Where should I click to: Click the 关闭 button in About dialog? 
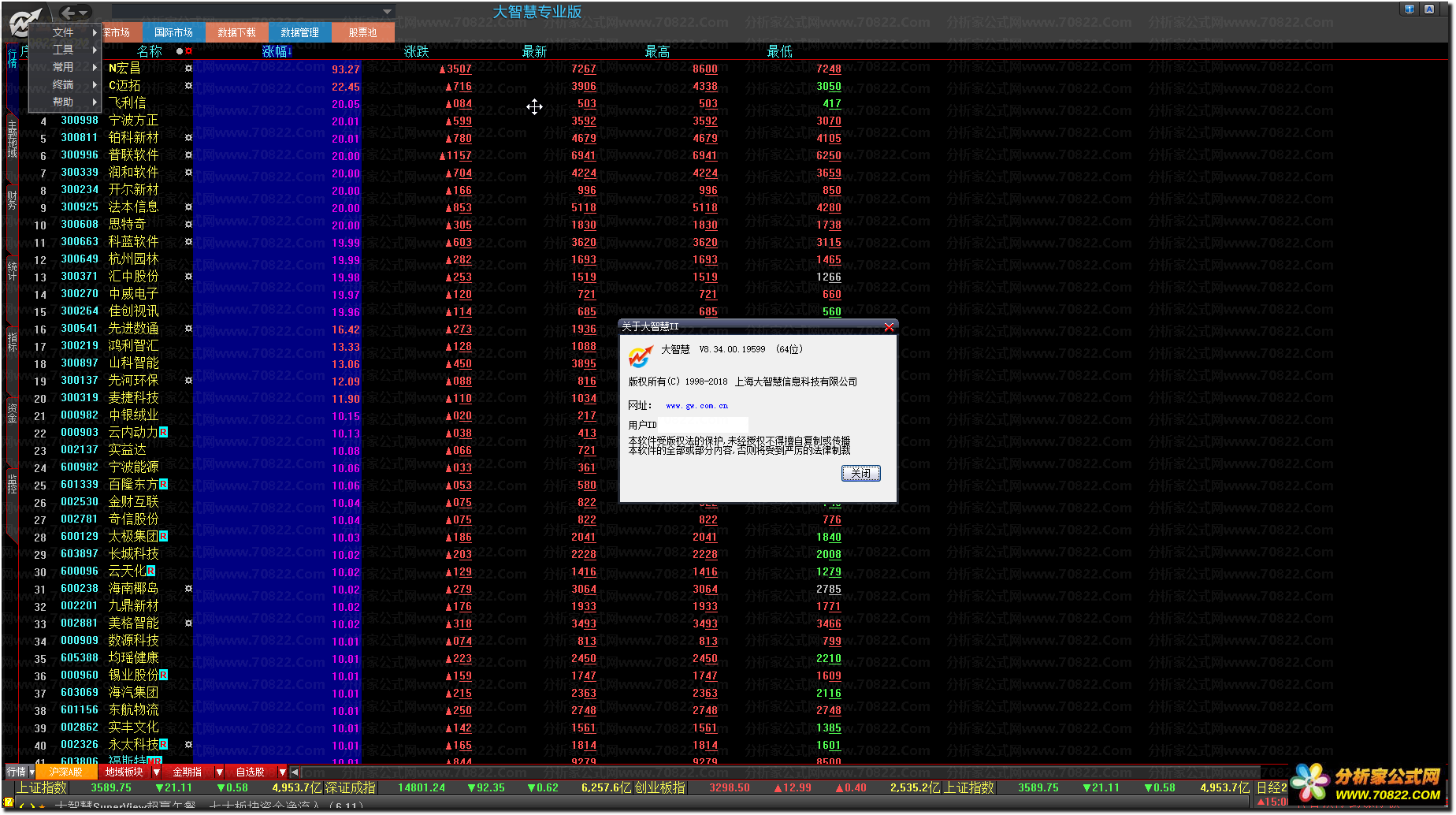click(860, 473)
